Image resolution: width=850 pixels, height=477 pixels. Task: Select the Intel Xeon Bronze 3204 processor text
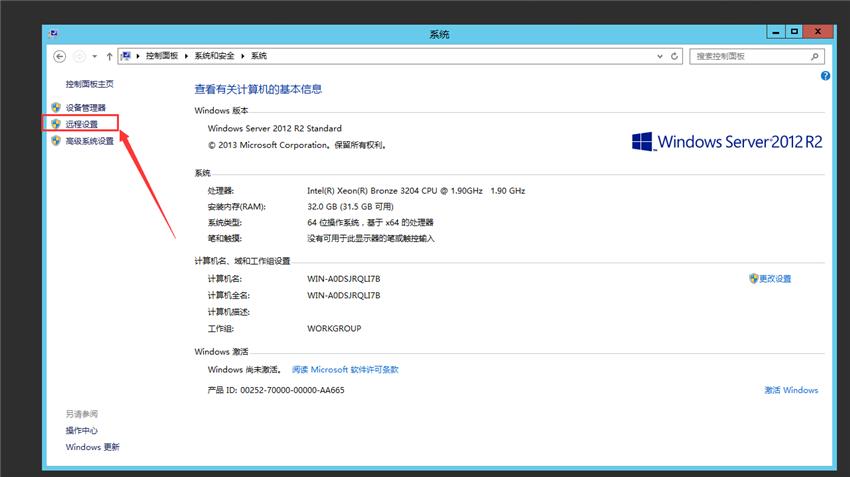[x=416, y=191]
